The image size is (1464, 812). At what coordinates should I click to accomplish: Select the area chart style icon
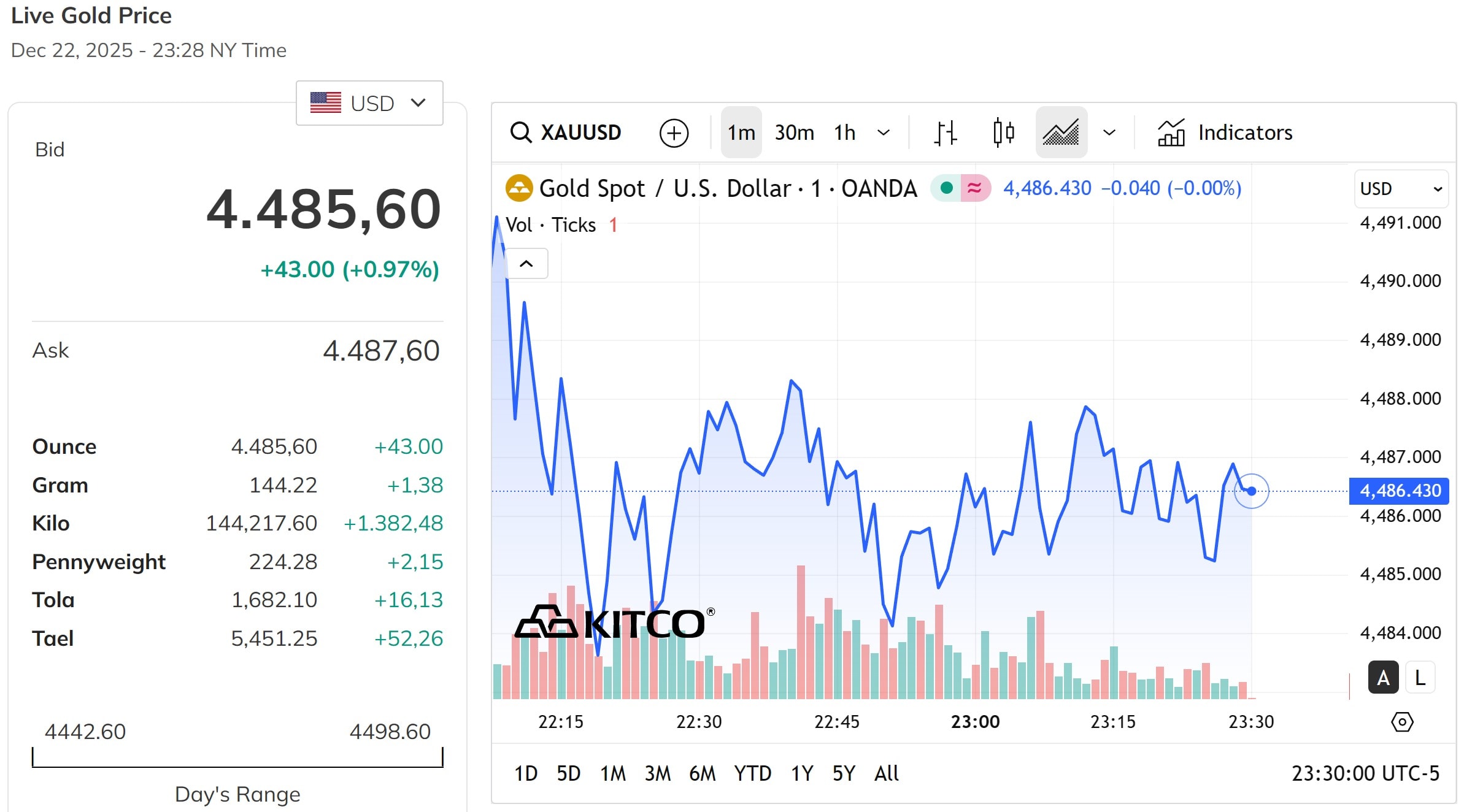pos(1061,132)
